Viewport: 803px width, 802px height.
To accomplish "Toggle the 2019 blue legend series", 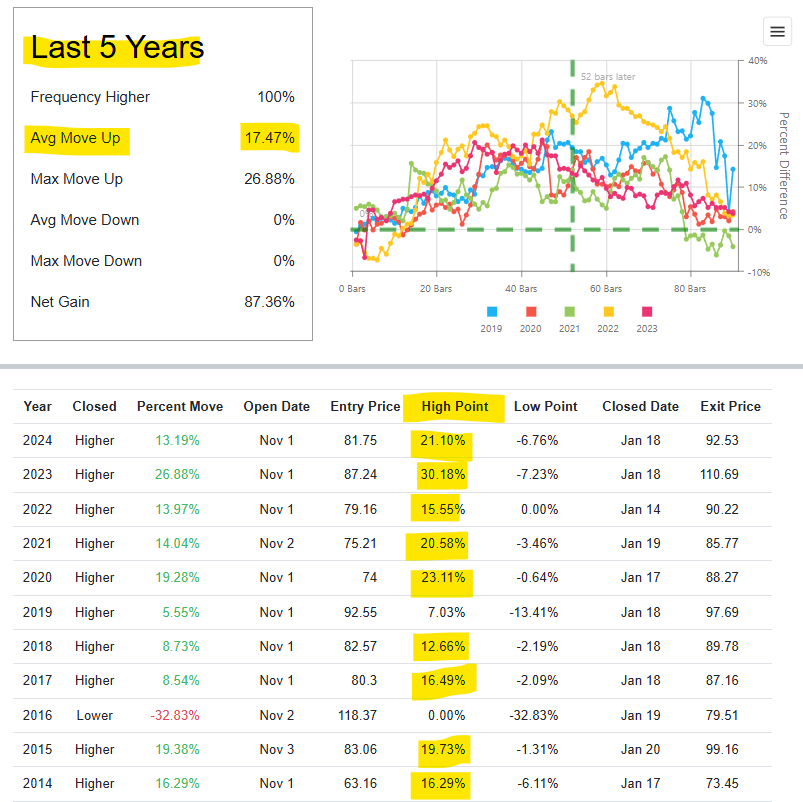I will point(492,320).
